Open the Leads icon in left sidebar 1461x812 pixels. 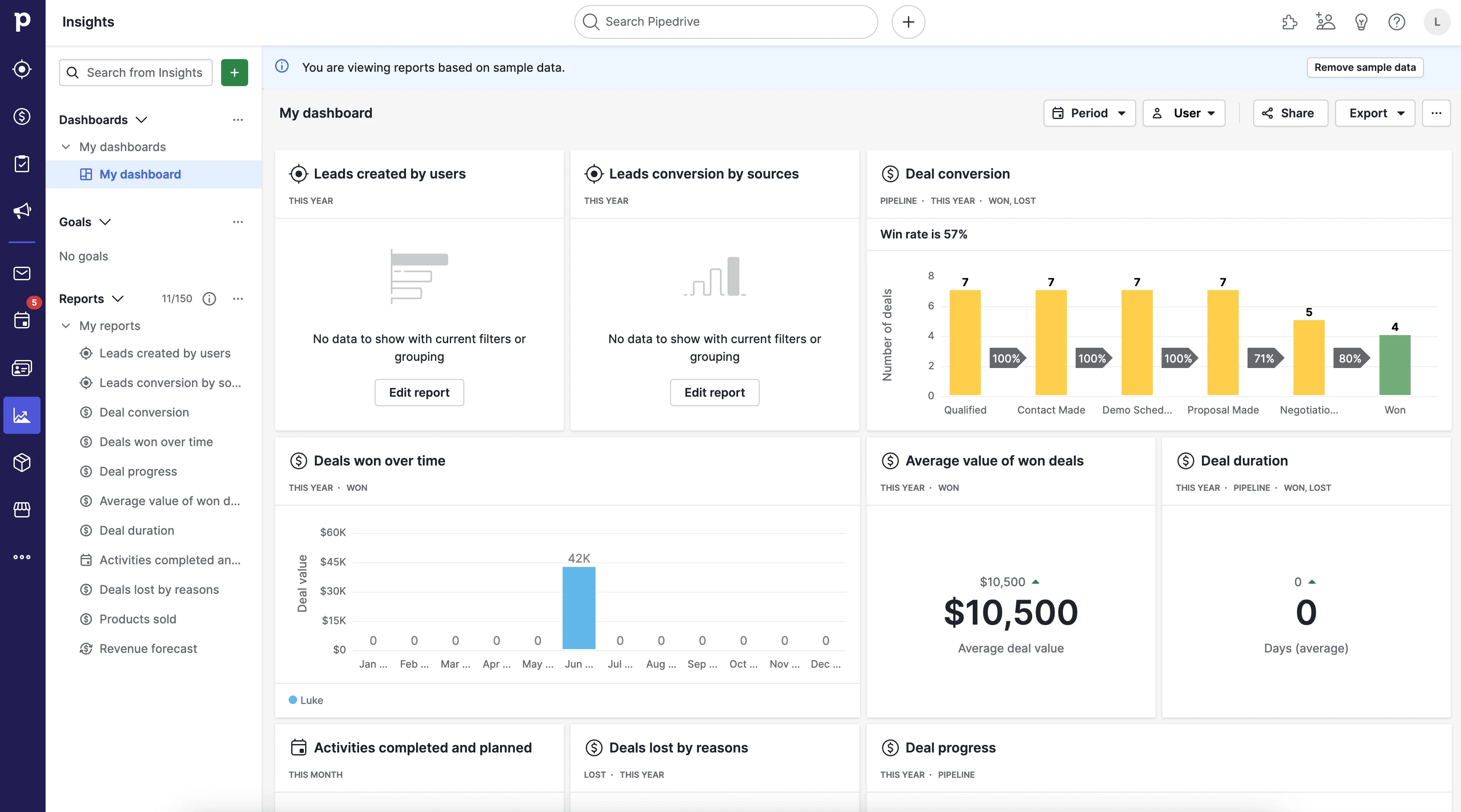(22, 69)
